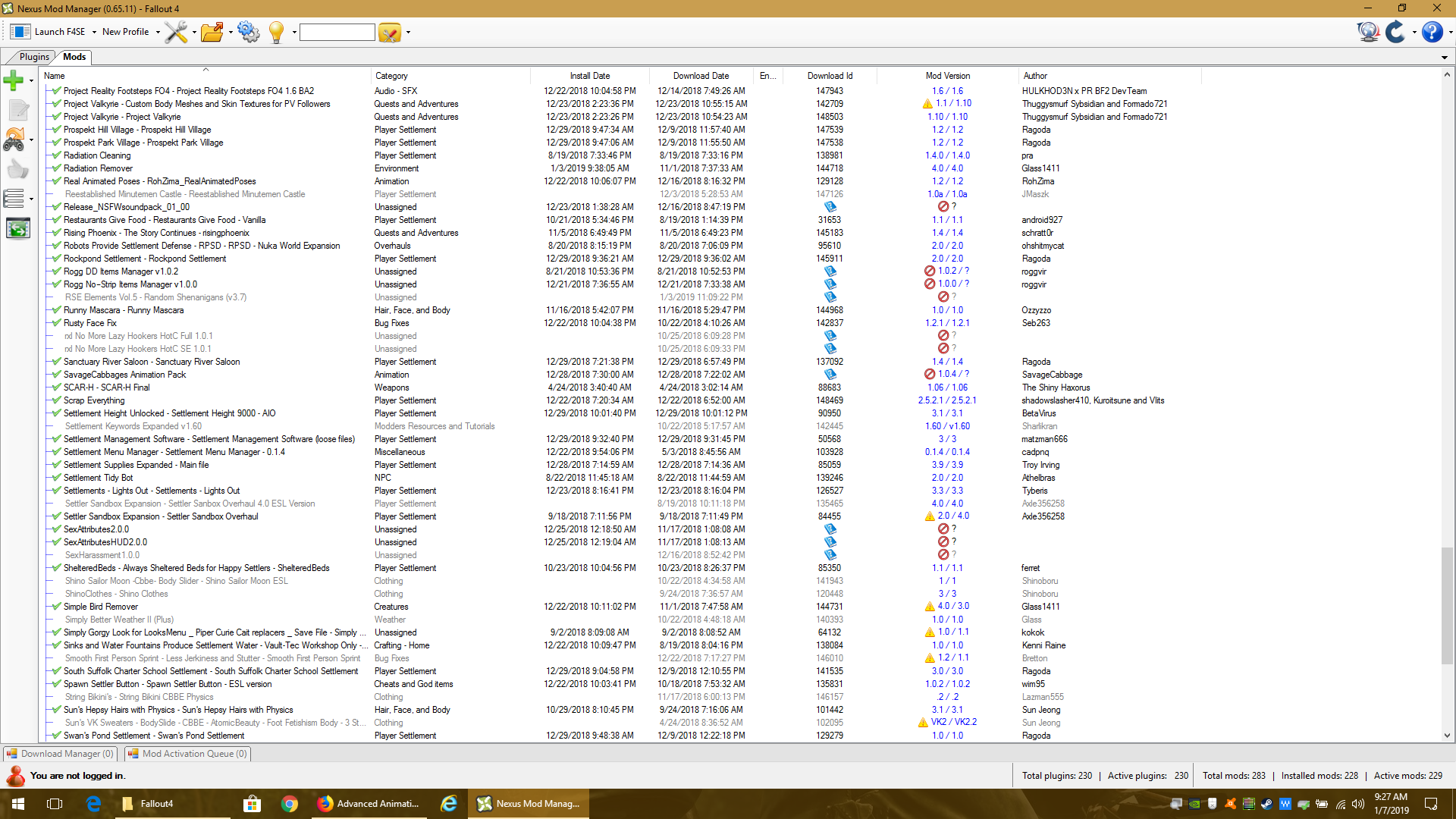Click the Launch F4SE text button
Viewport: 1456px width, 819px height.
(x=60, y=32)
